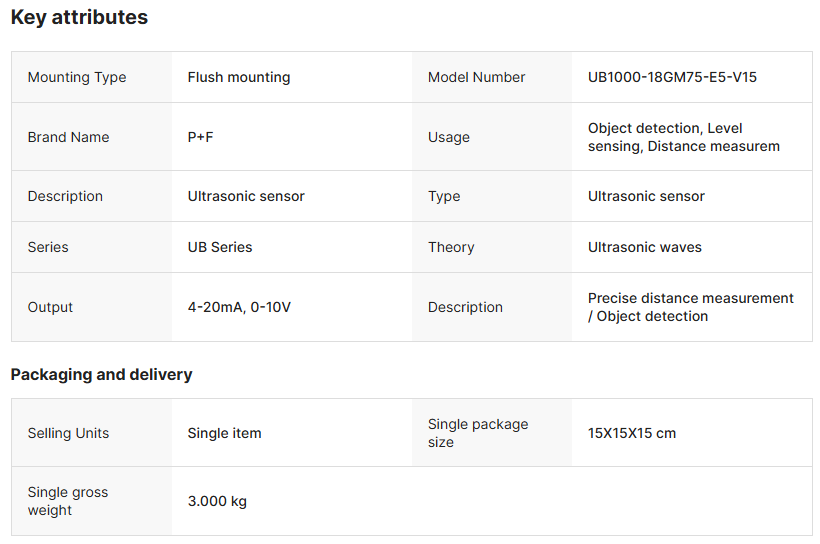Screen dimensions: 820x544
Task: Click the Packaging and delivery heading
Action: coord(101,375)
